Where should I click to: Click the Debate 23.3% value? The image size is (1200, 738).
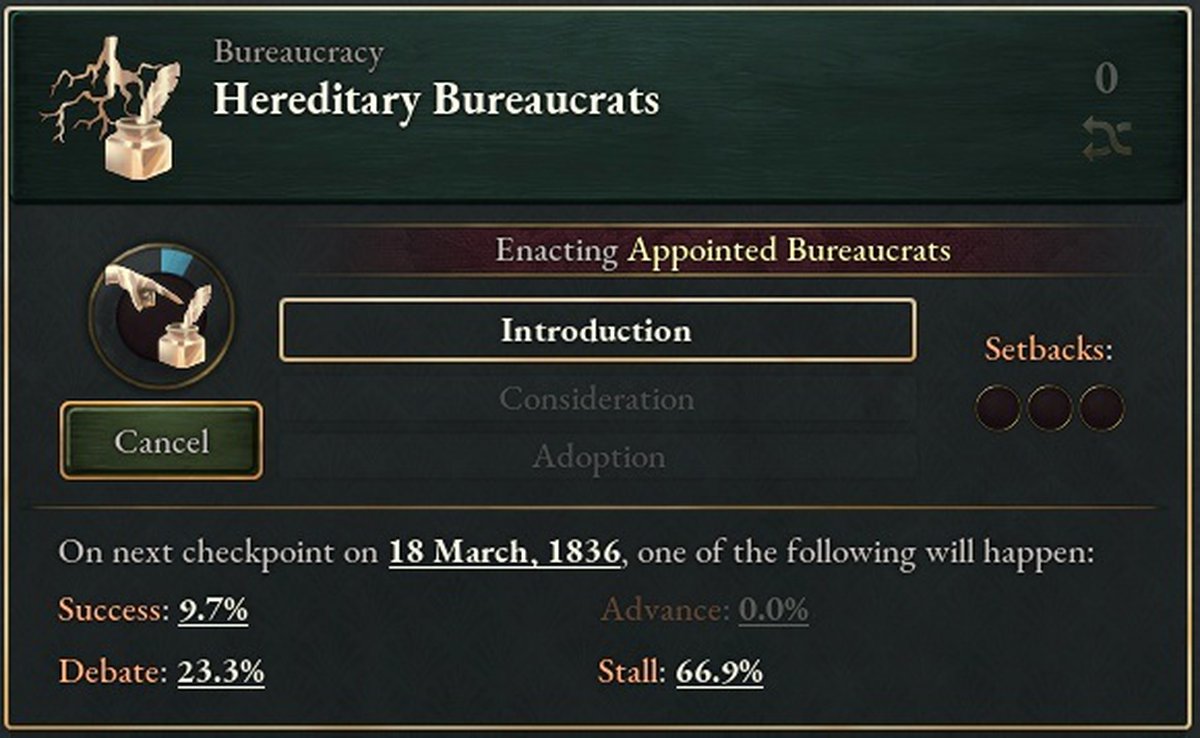[221, 671]
